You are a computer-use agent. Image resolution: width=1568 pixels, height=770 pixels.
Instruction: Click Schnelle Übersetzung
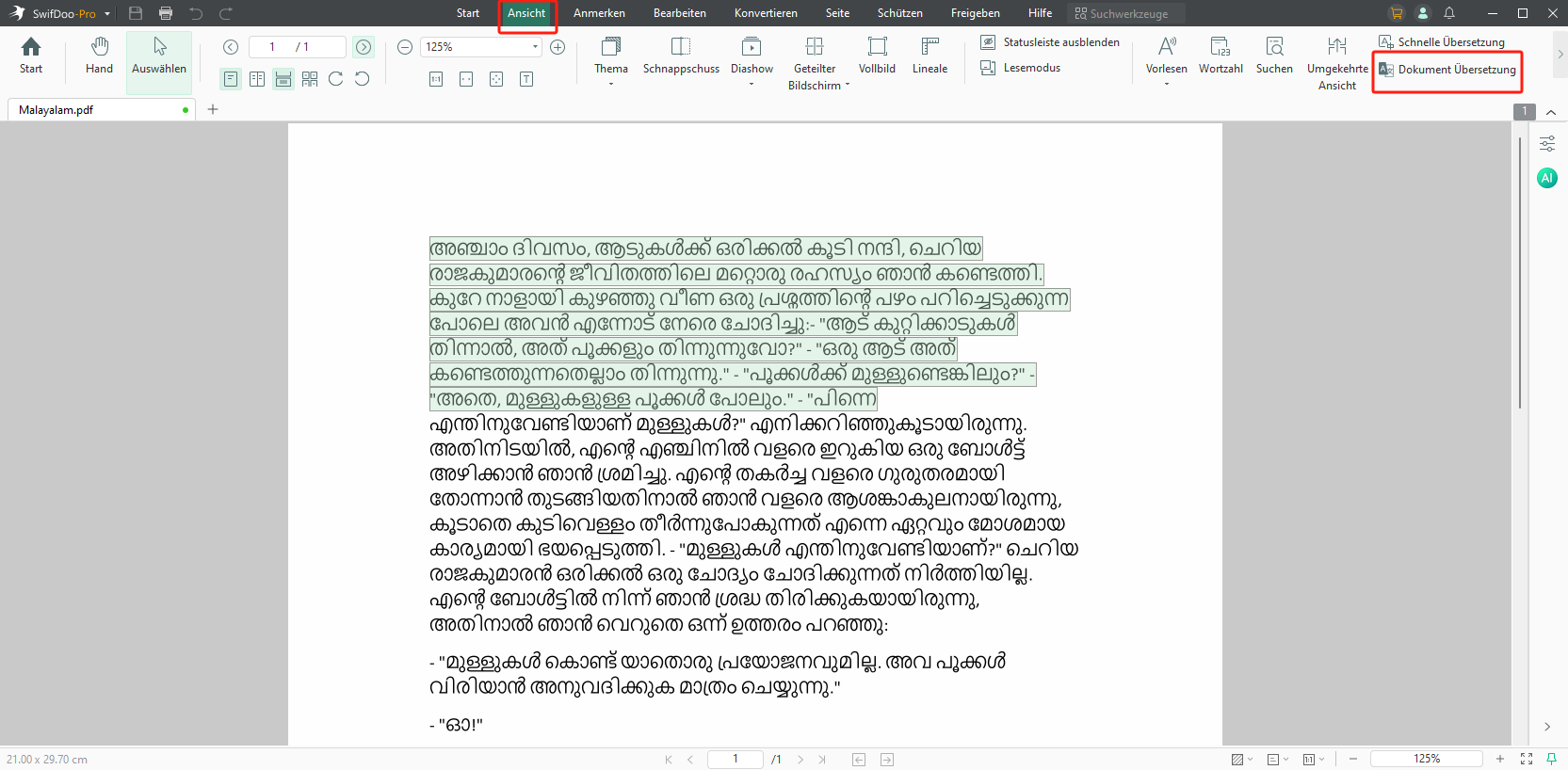(x=1442, y=42)
